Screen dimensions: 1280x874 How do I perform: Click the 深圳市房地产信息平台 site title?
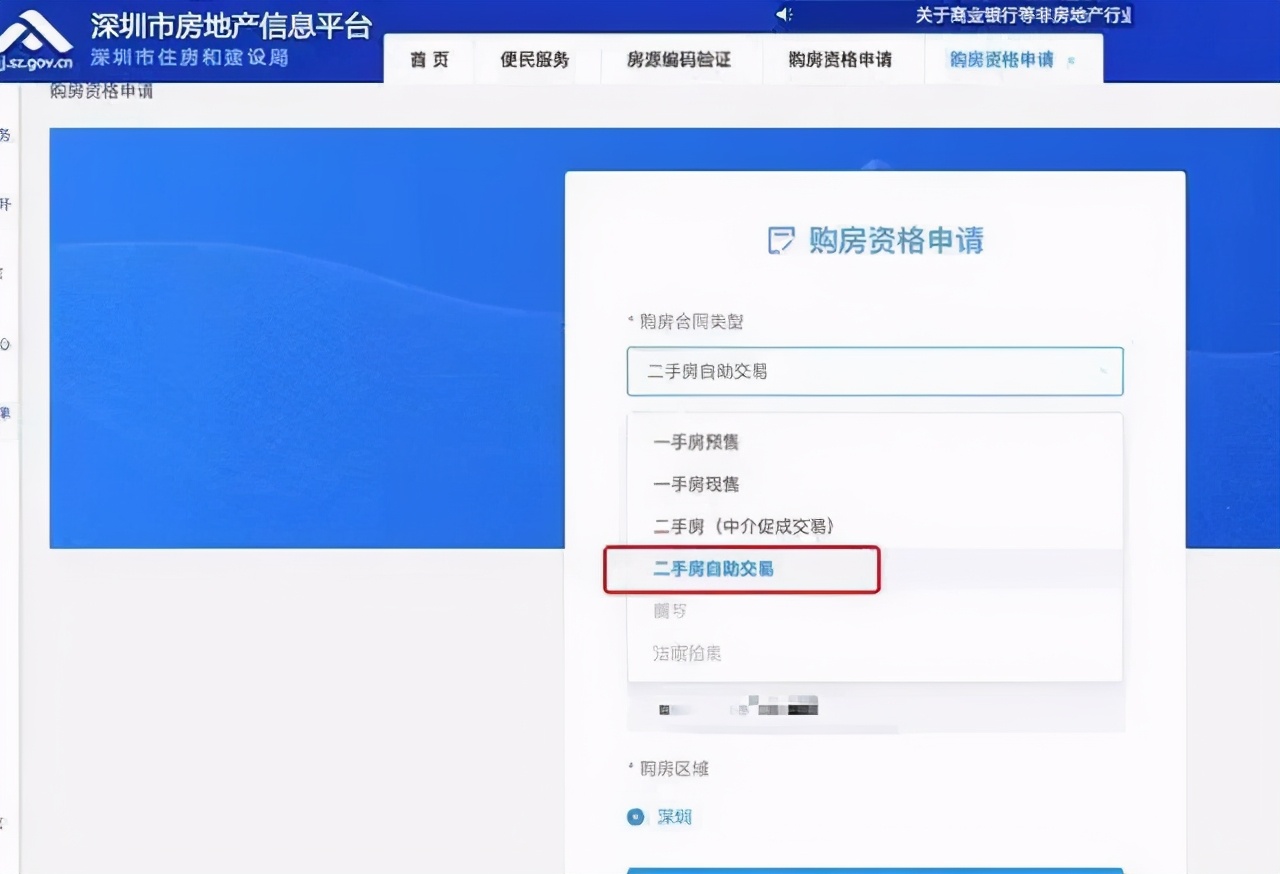click(x=231, y=24)
